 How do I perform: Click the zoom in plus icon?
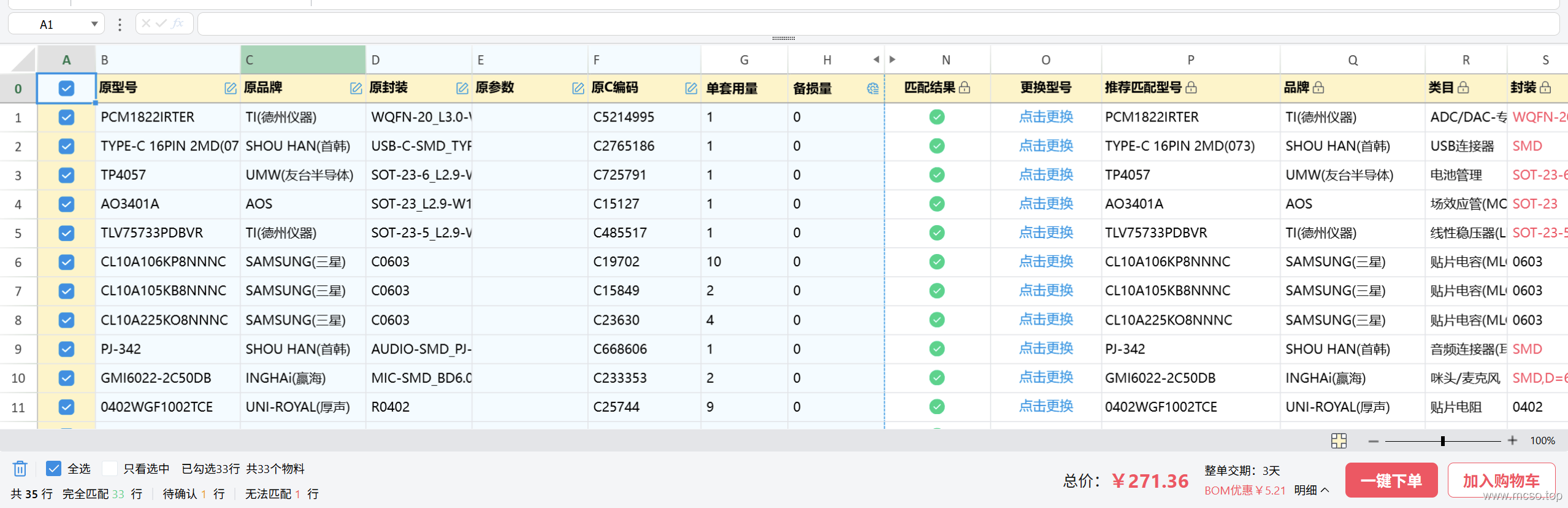tap(1512, 441)
